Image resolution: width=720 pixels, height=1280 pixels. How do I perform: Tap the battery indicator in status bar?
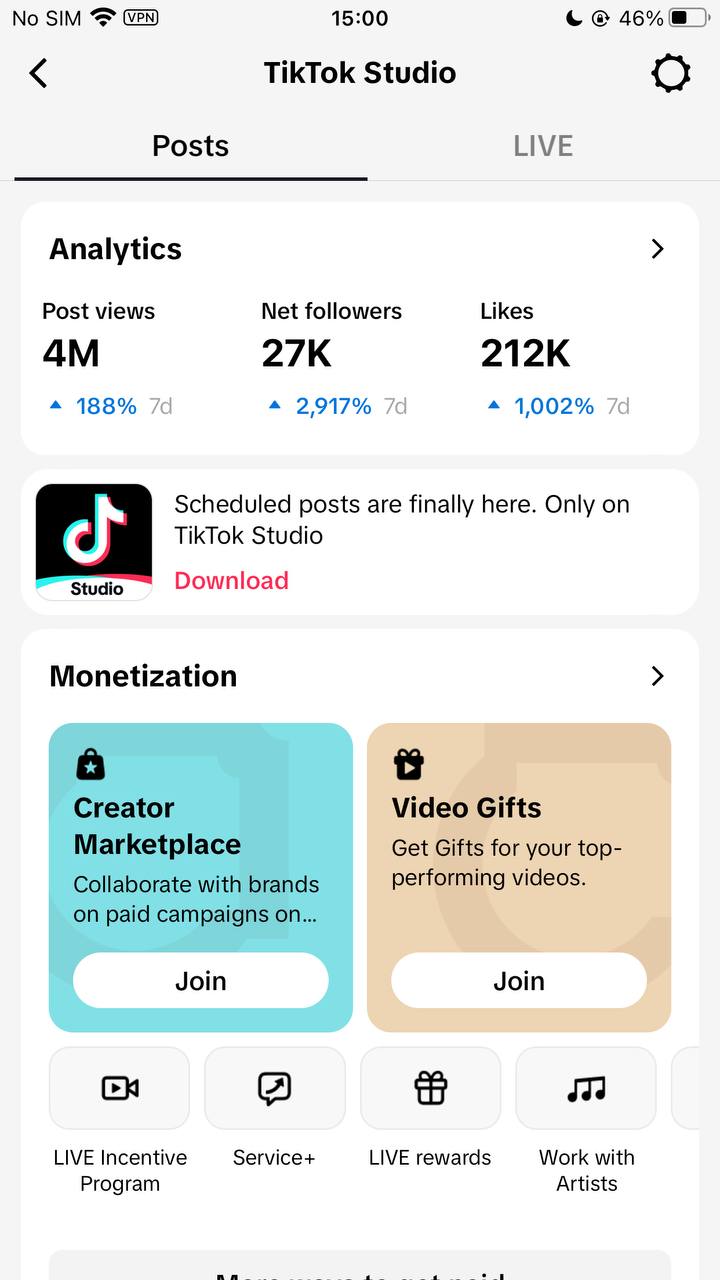pos(688,18)
